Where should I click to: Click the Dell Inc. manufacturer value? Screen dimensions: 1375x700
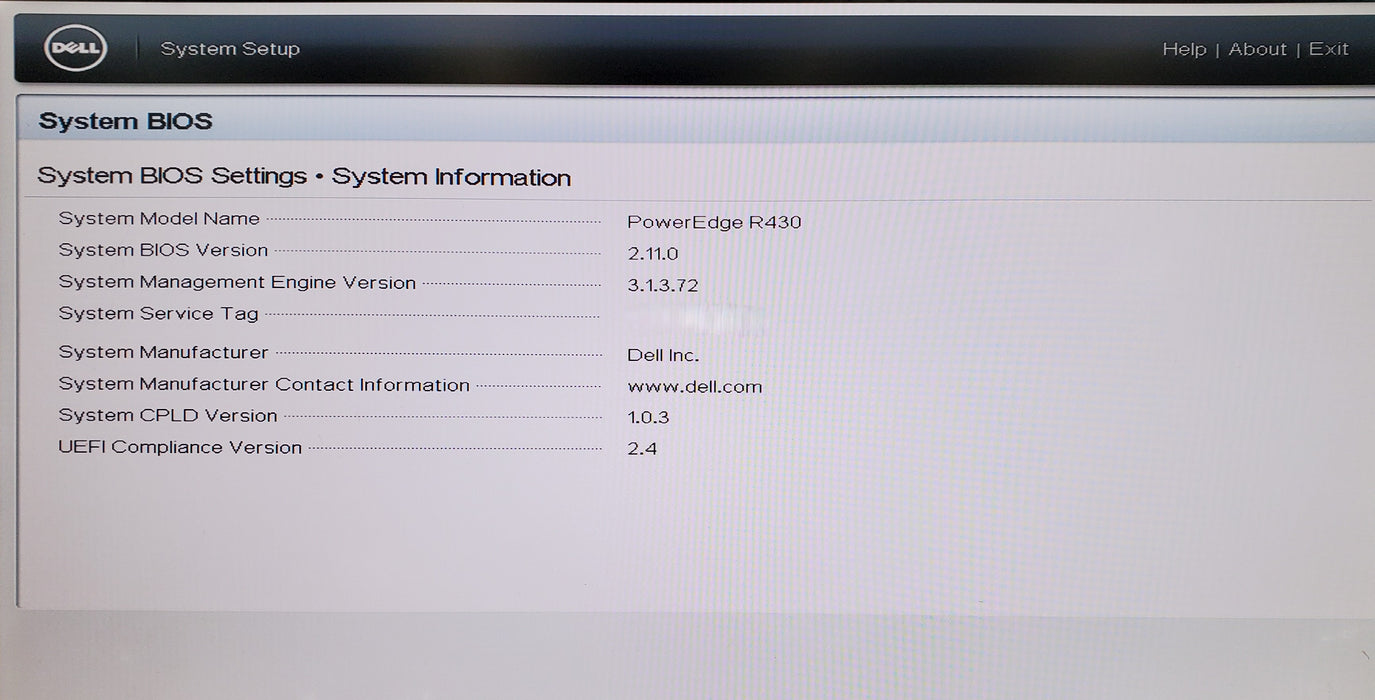663,355
